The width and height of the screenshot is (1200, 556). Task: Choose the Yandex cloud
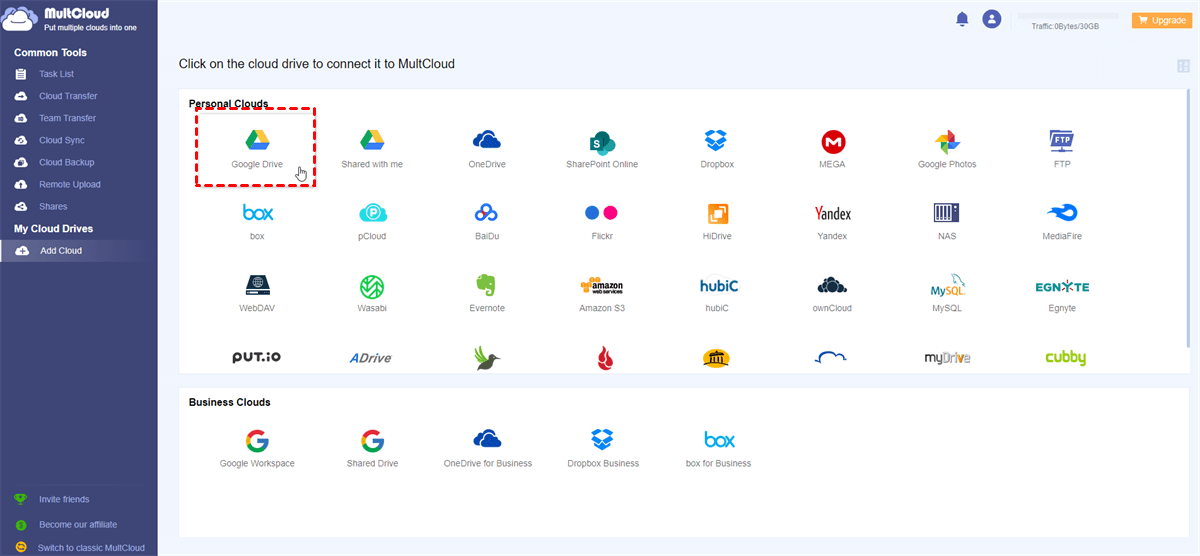tap(832, 221)
